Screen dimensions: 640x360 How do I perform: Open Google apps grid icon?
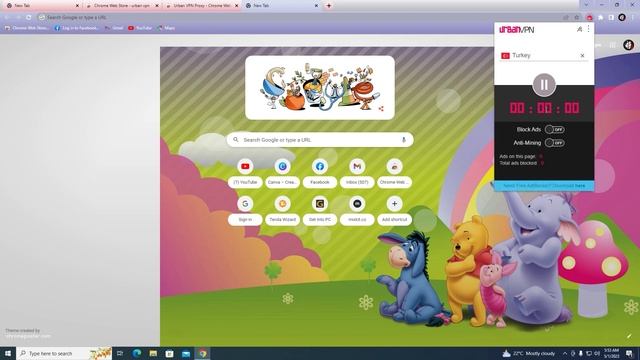point(612,45)
